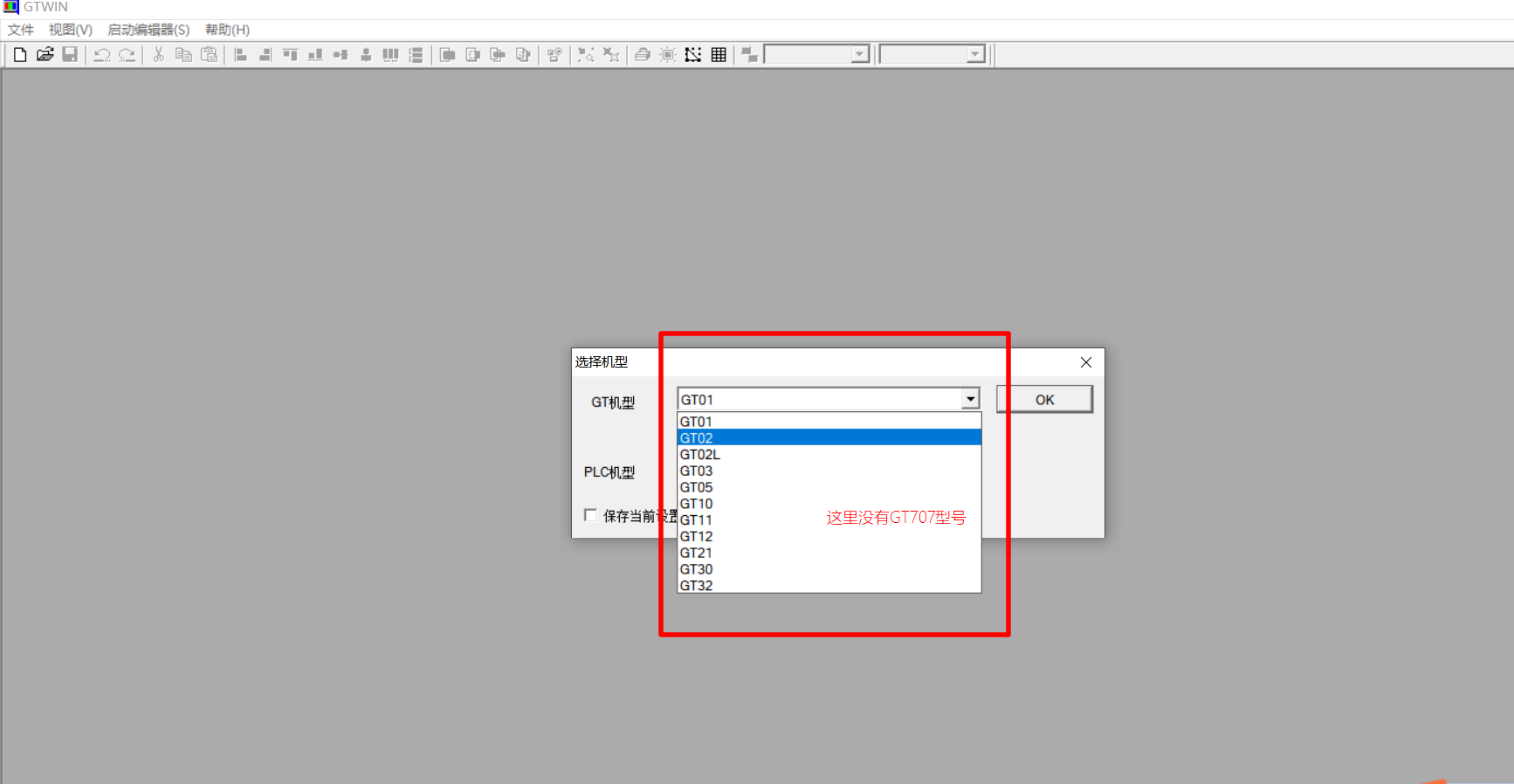Collapse the GT机型 dropdown using its arrow
Viewport: 1514px width, 784px height.
coord(970,399)
